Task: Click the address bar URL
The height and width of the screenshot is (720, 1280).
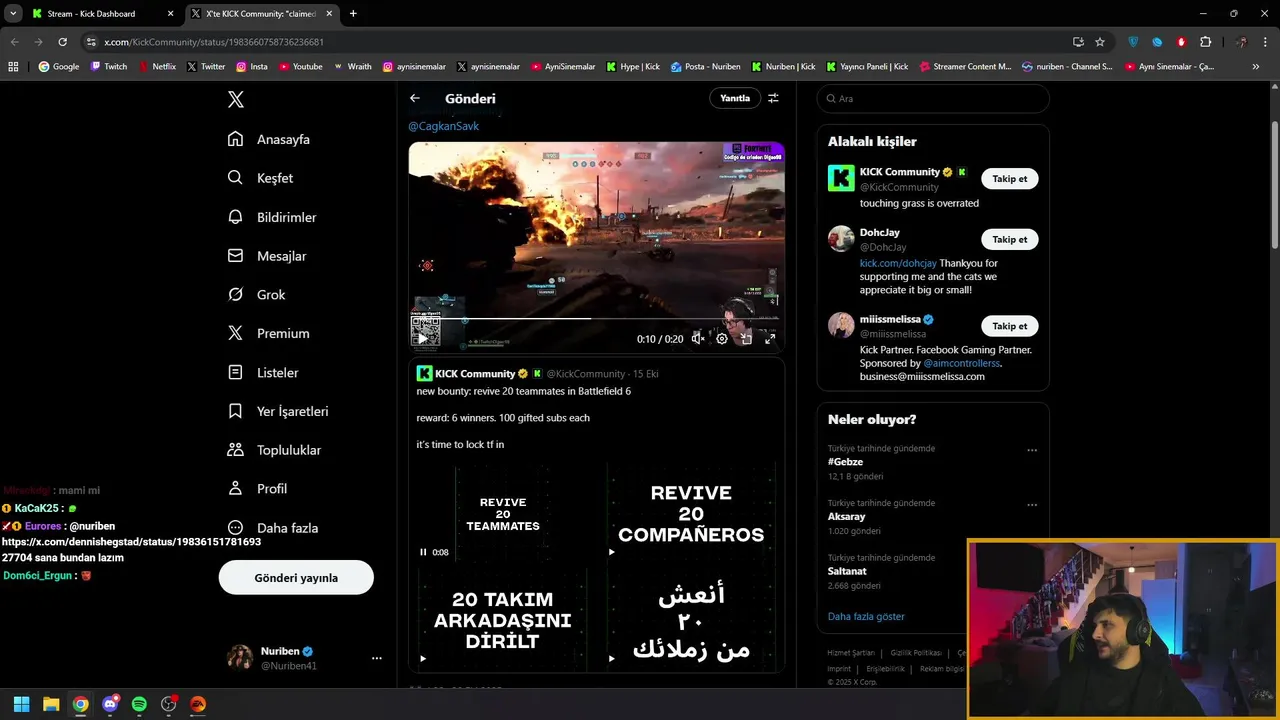Action: [214, 42]
